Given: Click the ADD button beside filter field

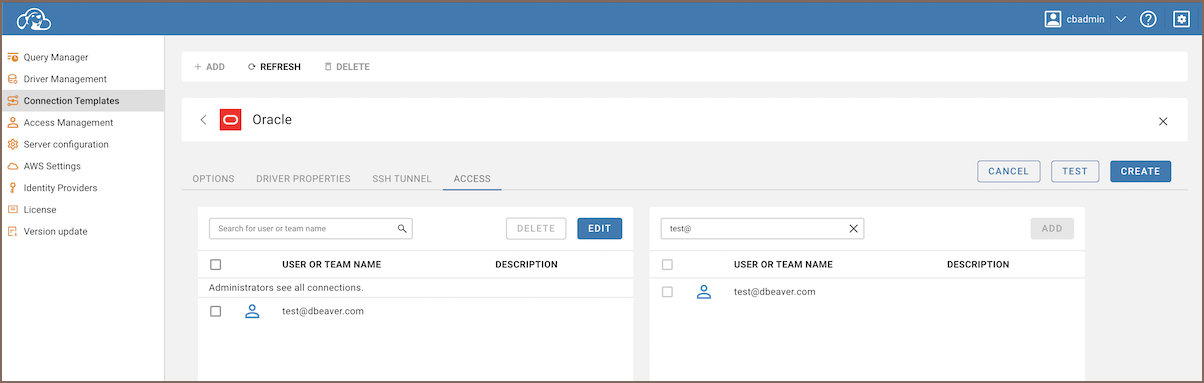Looking at the screenshot, I should tap(1052, 229).
